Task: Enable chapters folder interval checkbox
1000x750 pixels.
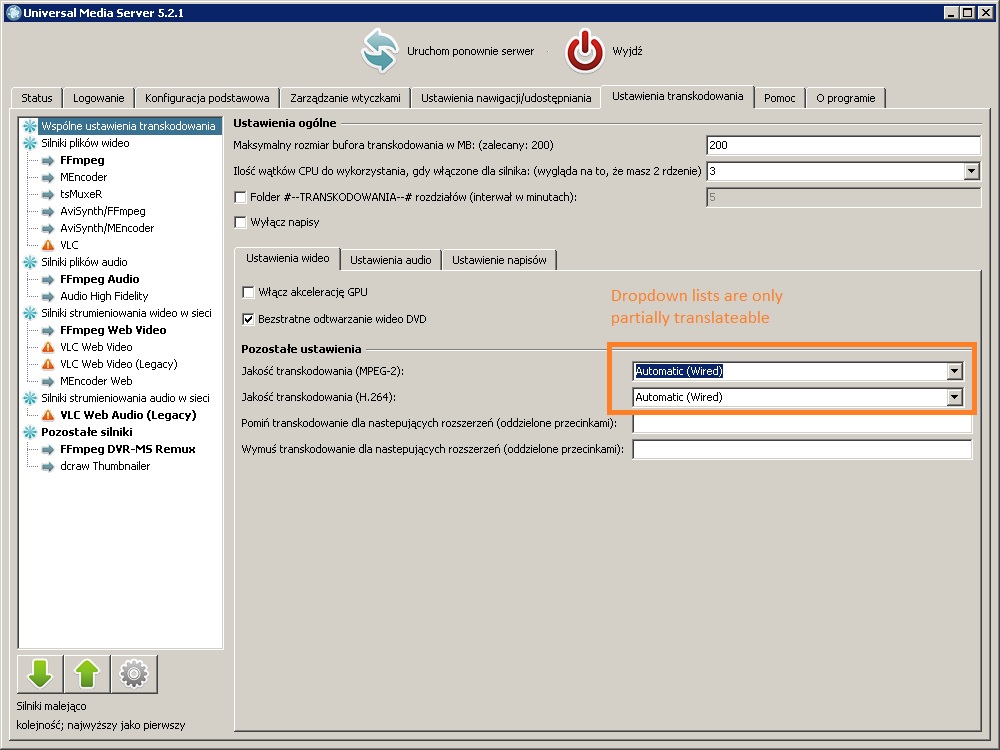Action: pos(240,197)
